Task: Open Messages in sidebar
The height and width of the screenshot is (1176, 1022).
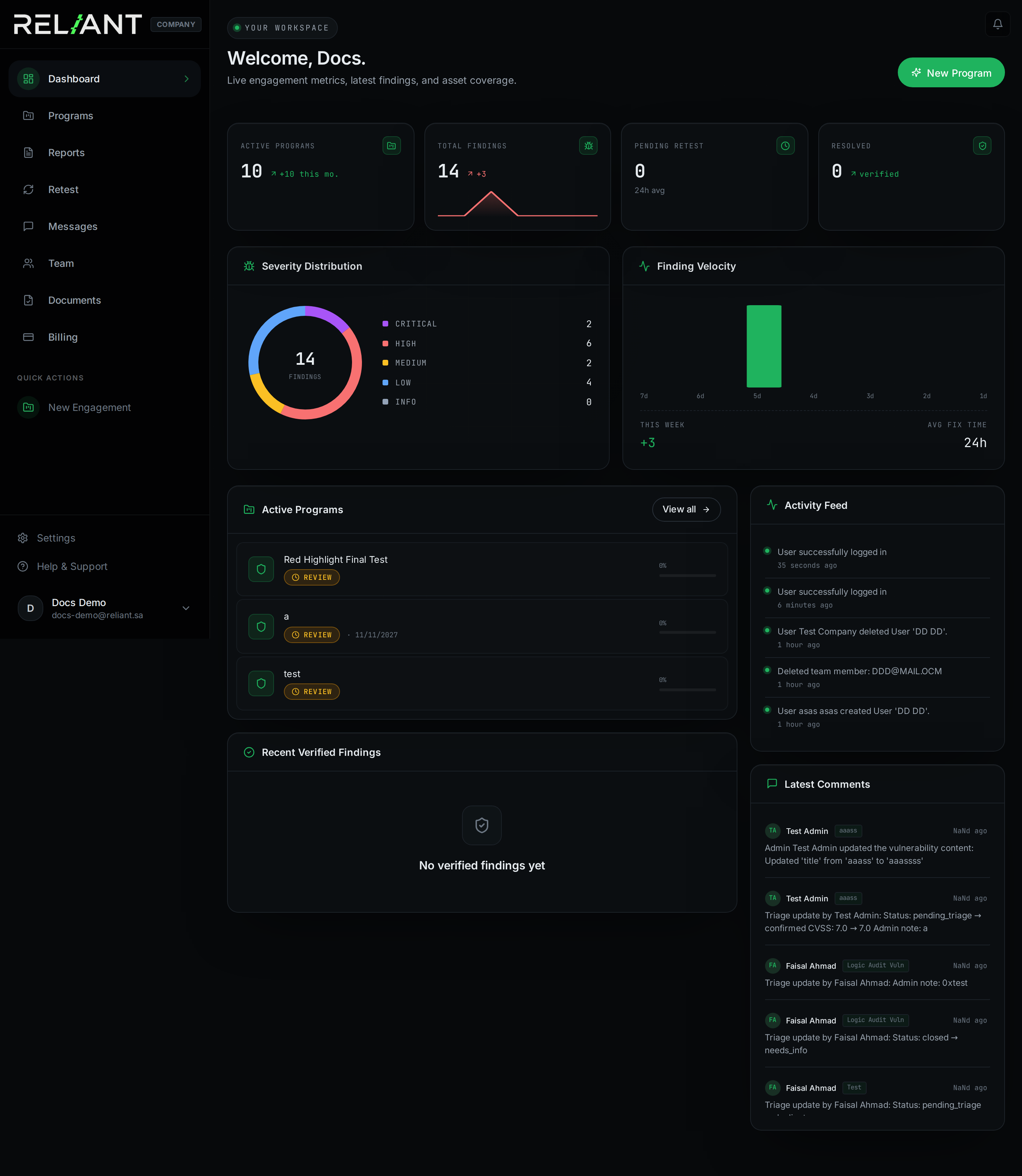Action: [105, 226]
